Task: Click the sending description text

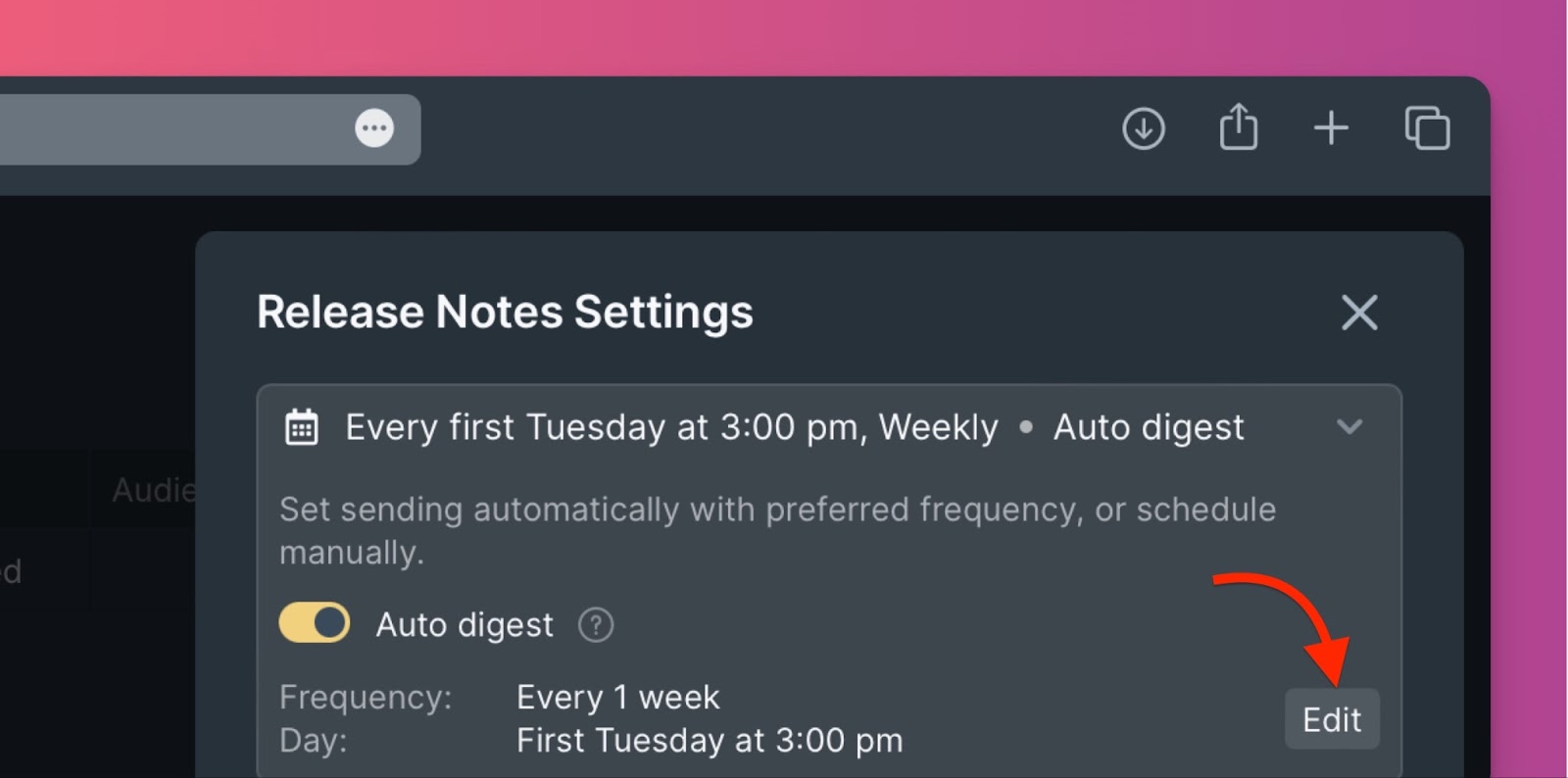Action: (777, 531)
